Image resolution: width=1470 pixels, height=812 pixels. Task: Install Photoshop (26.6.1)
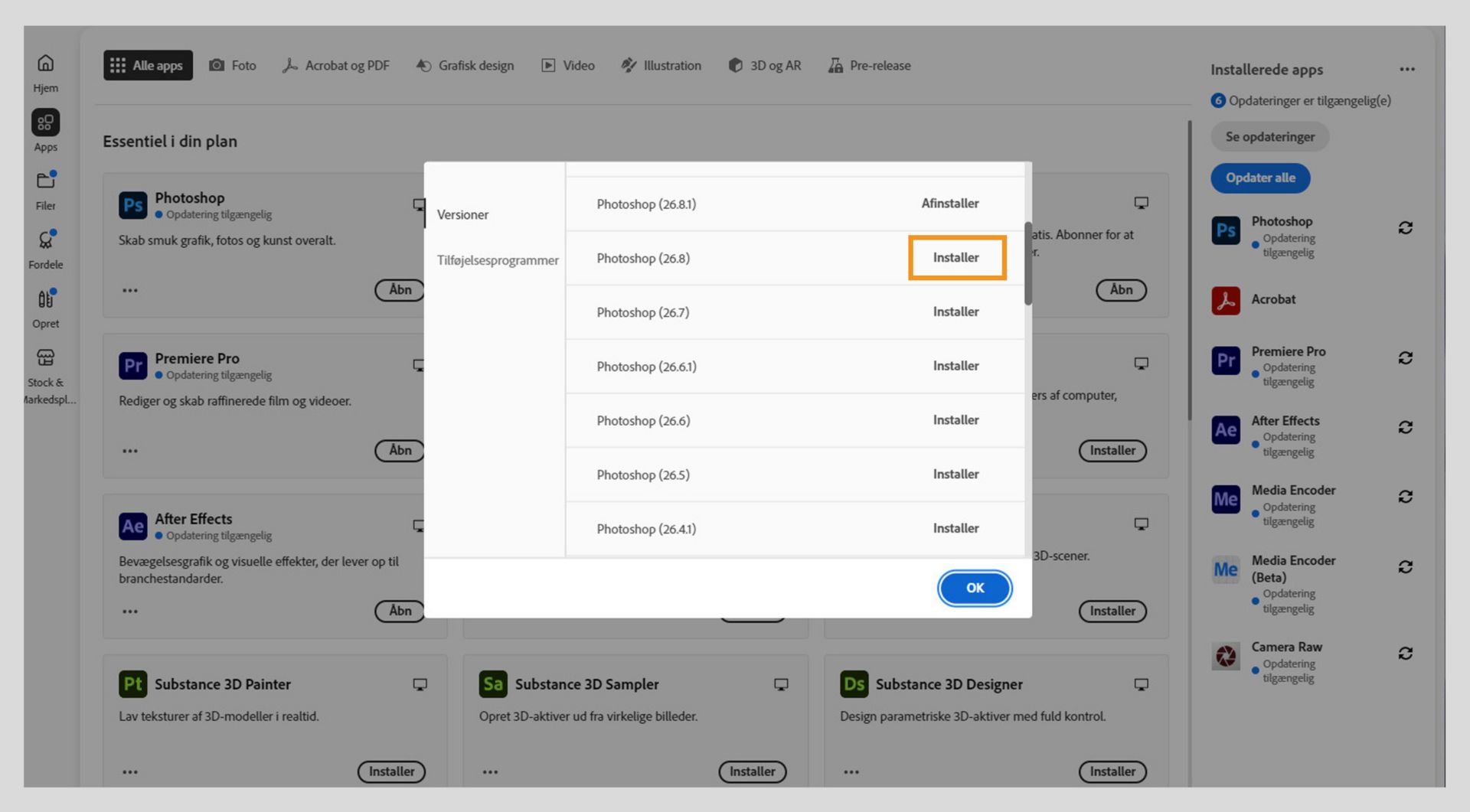coord(956,367)
